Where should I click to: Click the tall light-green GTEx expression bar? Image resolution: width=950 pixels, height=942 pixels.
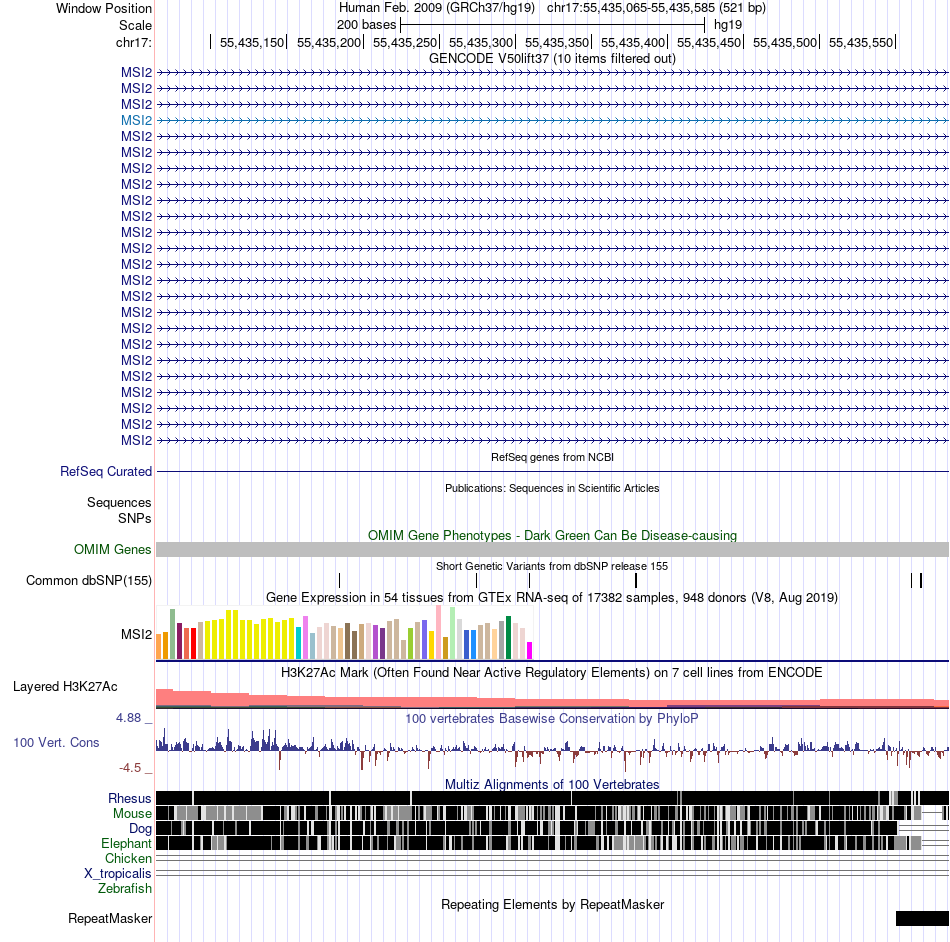(x=452, y=633)
